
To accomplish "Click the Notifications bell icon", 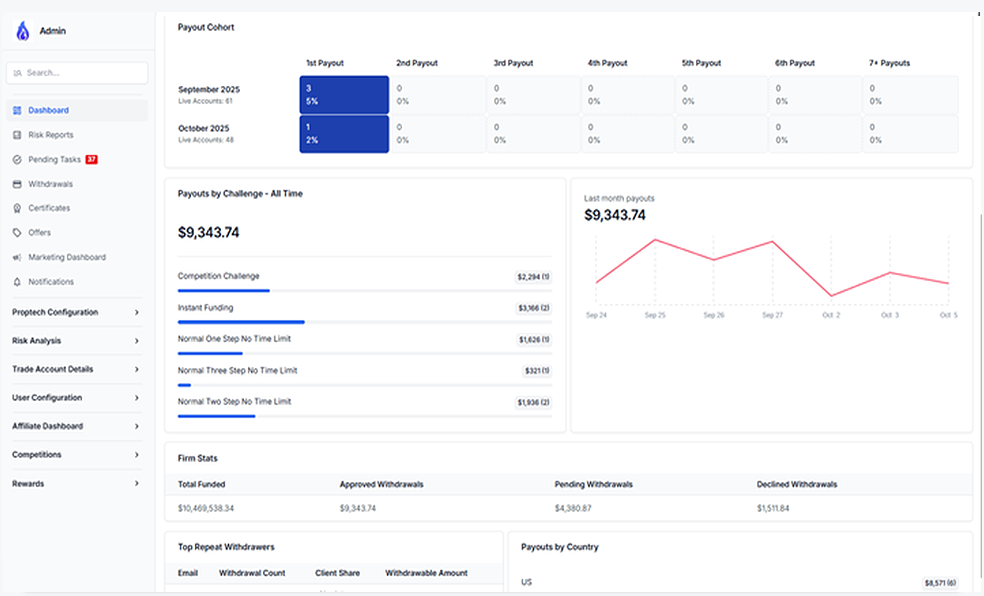I will pyautogui.click(x=18, y=282).
